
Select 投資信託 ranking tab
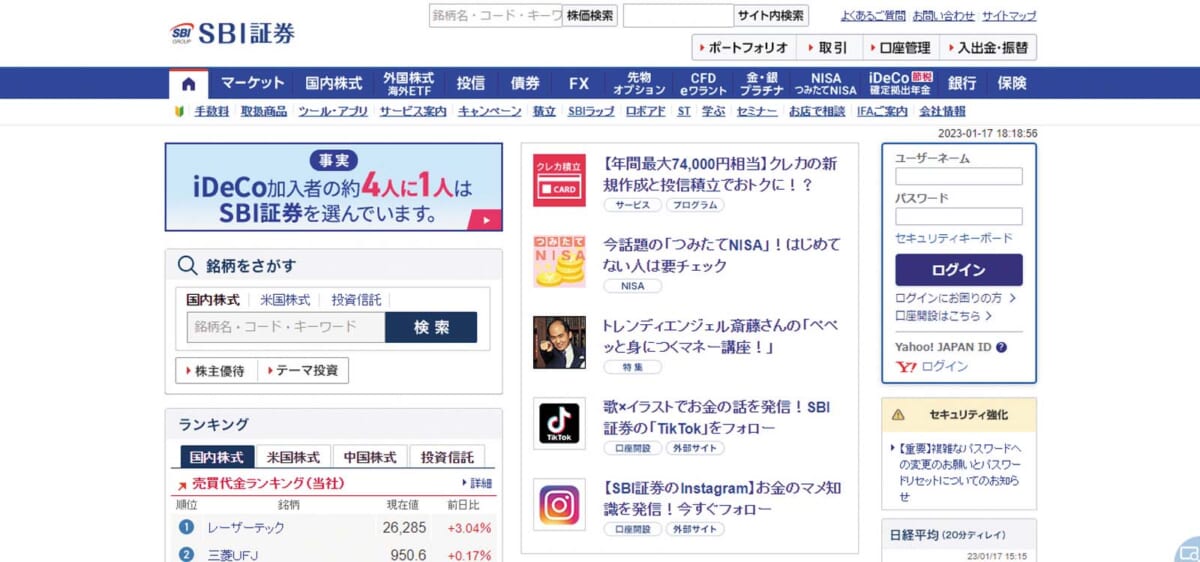[447, 457]
